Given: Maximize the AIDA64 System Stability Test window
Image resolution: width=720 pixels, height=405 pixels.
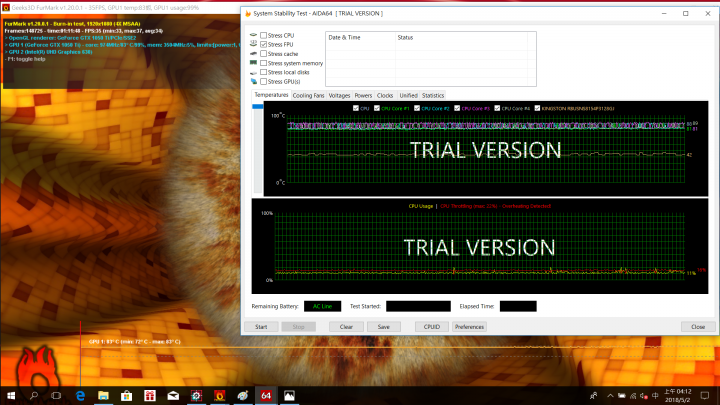Looking at the screenshot, I should (x=686, y=13).
